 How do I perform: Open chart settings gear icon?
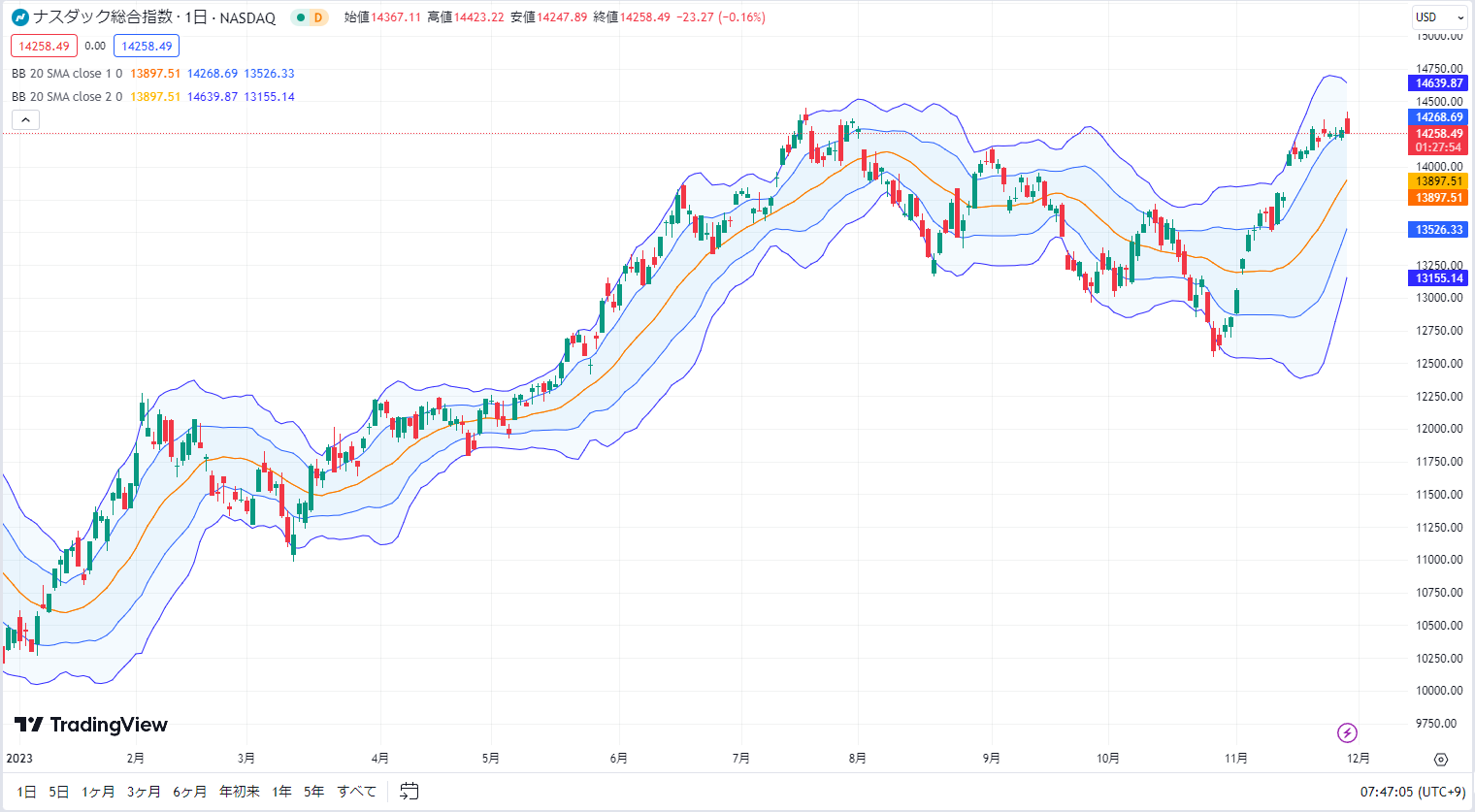1441,759
